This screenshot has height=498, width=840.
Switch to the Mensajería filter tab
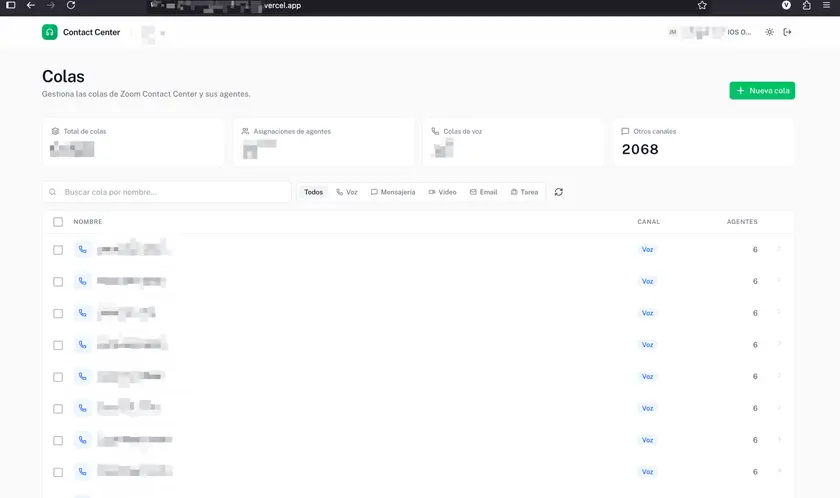tap(393, 192)
